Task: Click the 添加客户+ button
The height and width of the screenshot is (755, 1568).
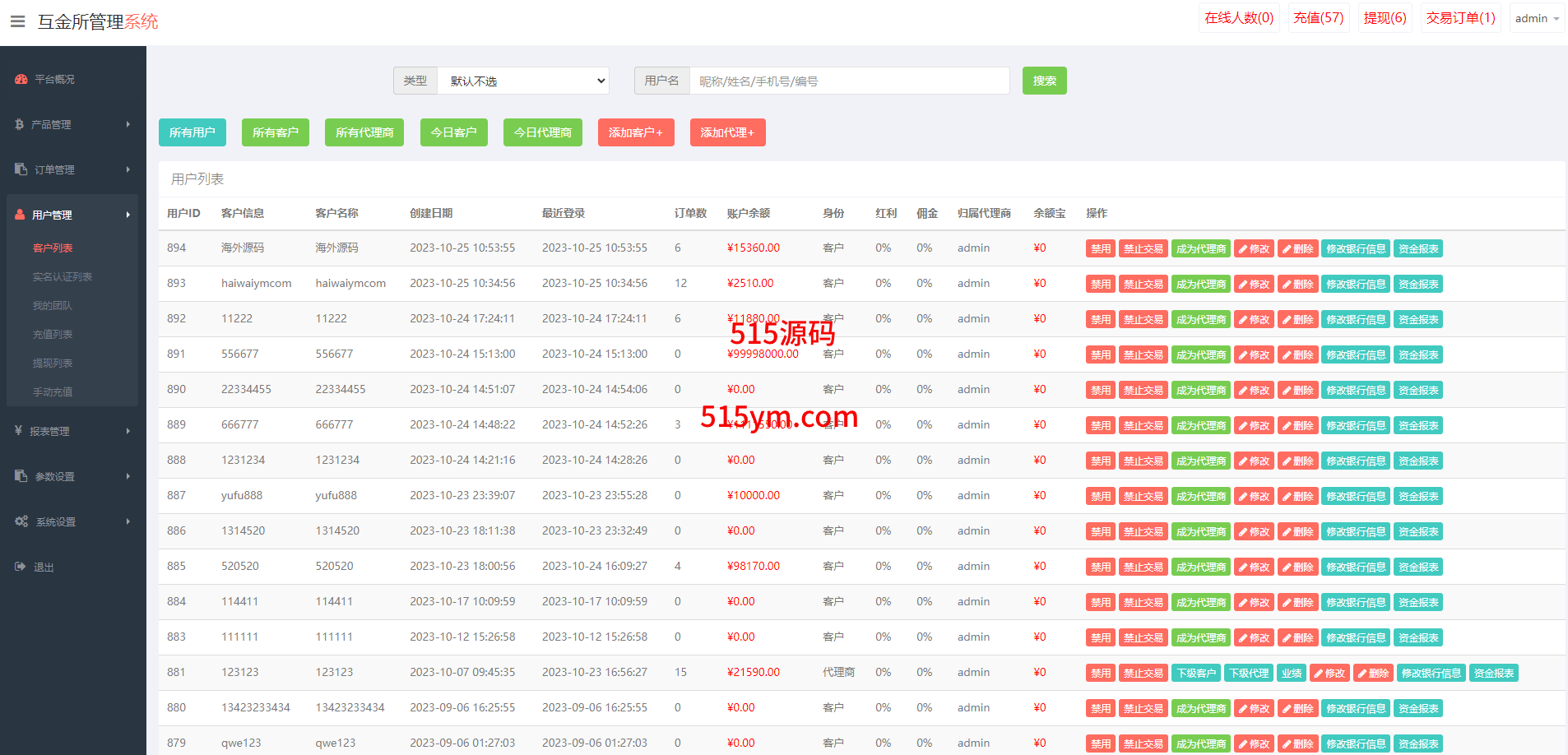Action: (x=635, y=132)
